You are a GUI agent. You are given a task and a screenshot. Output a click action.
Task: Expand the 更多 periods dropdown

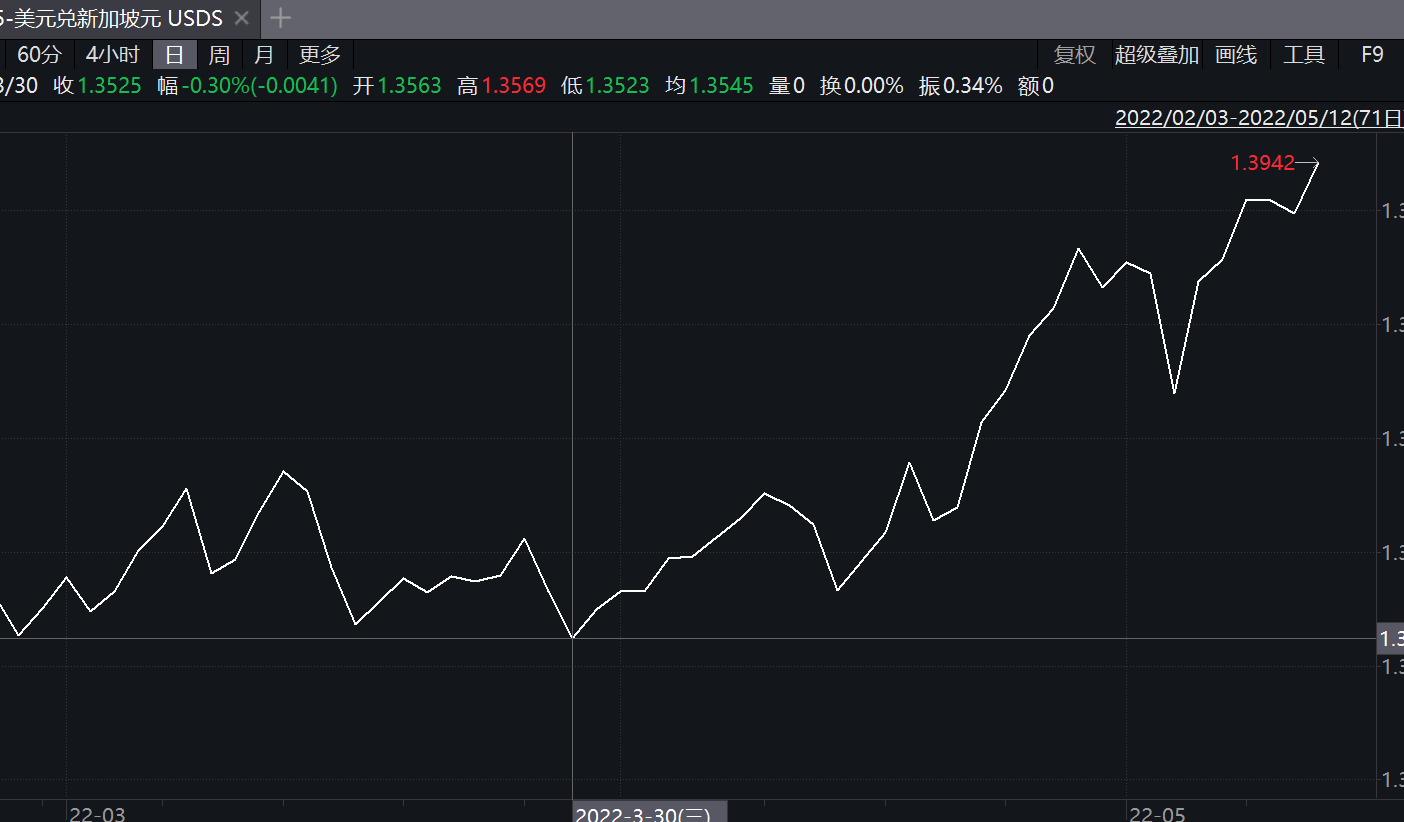coord(320,55)
